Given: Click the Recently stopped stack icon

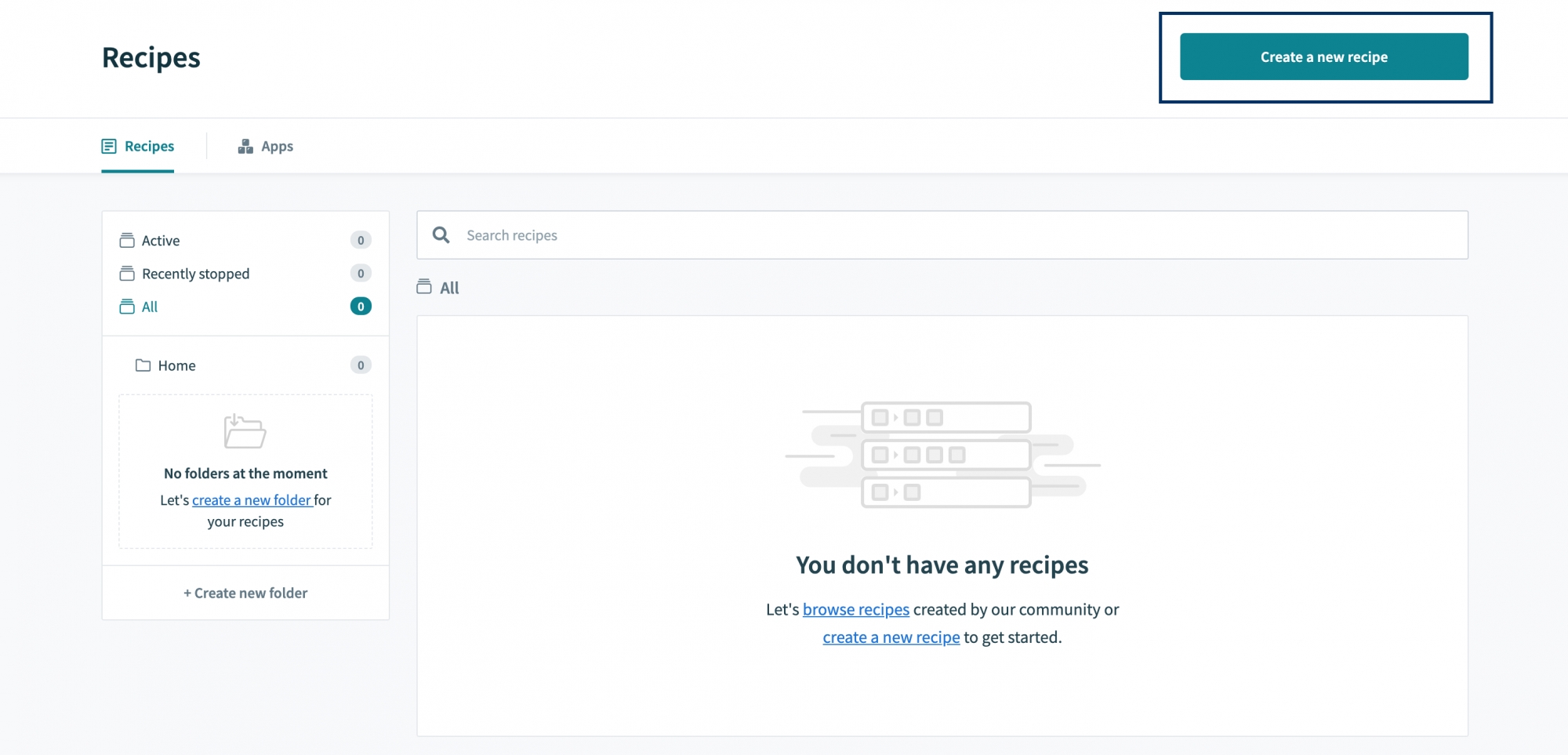Looking at the screenshot, I should coord(127,274).
